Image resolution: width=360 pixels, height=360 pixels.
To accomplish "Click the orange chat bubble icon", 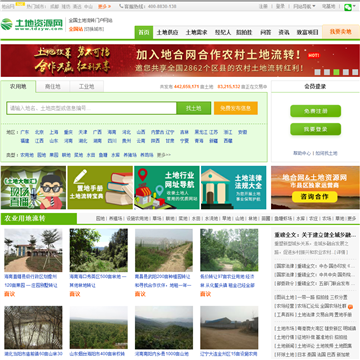I will point(350,307).
